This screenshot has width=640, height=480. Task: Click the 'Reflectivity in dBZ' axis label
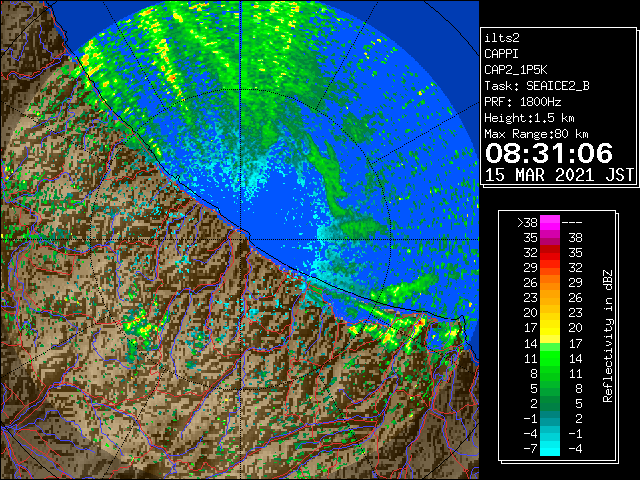(x=608, y=336)
